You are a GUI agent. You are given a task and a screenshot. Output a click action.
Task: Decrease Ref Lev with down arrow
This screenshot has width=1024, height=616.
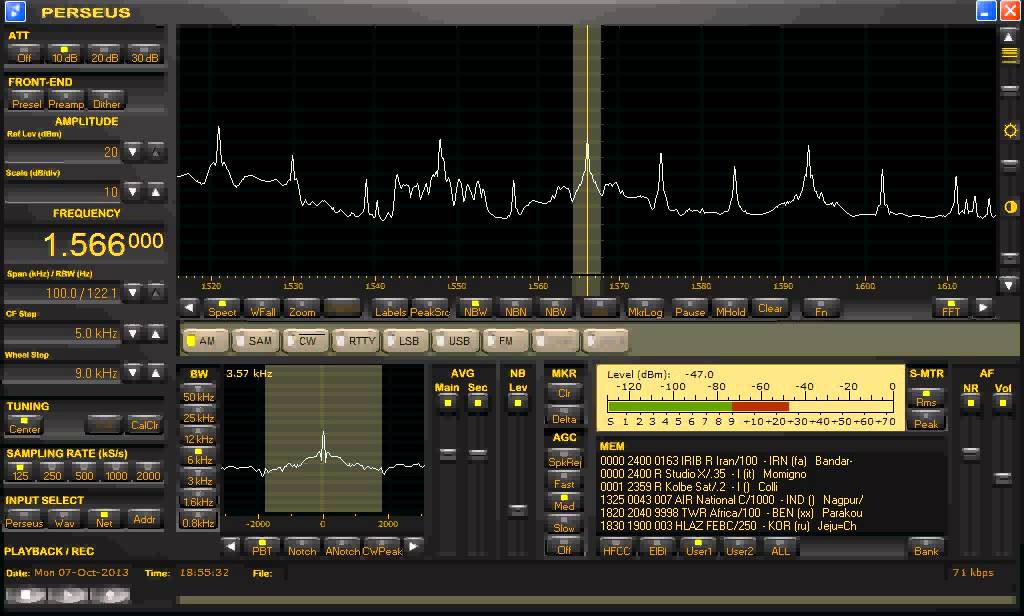point(133,152)
